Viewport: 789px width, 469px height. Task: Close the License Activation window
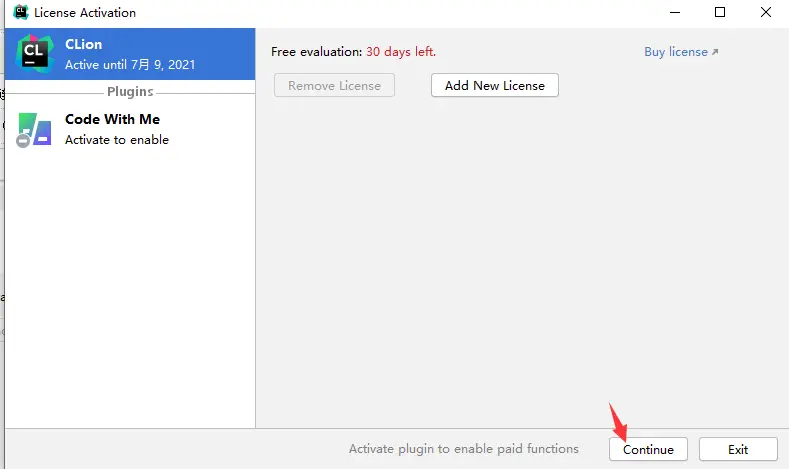click(766, 12)
